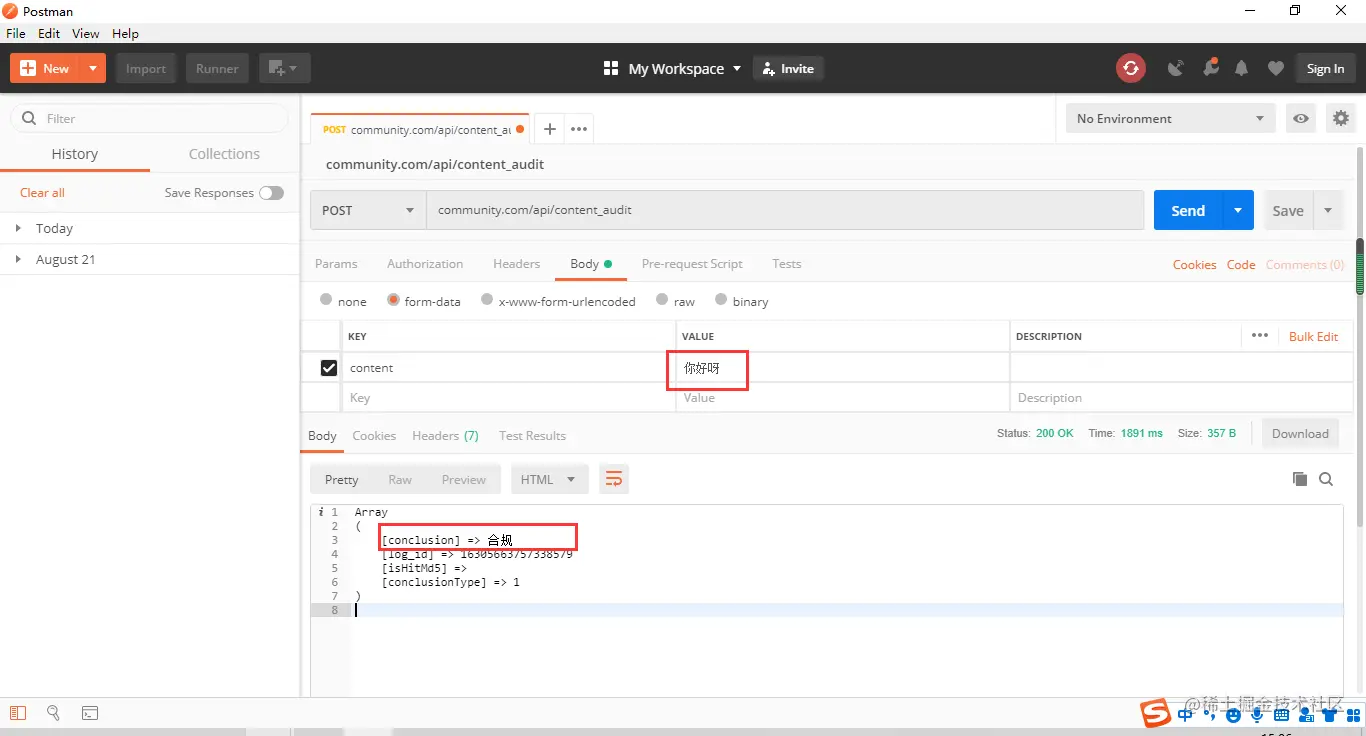The image size is (1366, 736).
Task: Open the No Environment selector
Action: (1170, 118)
